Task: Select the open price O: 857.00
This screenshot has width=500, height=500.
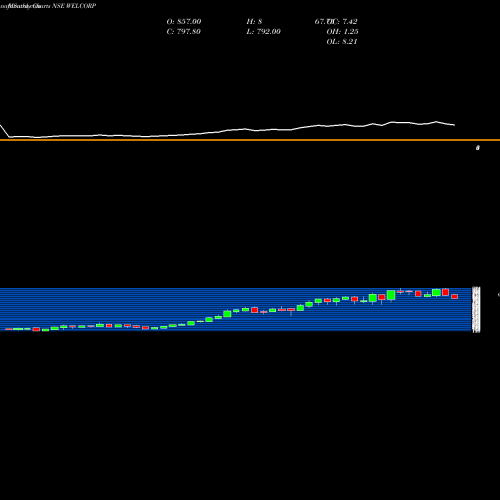Action: [184, 21]
